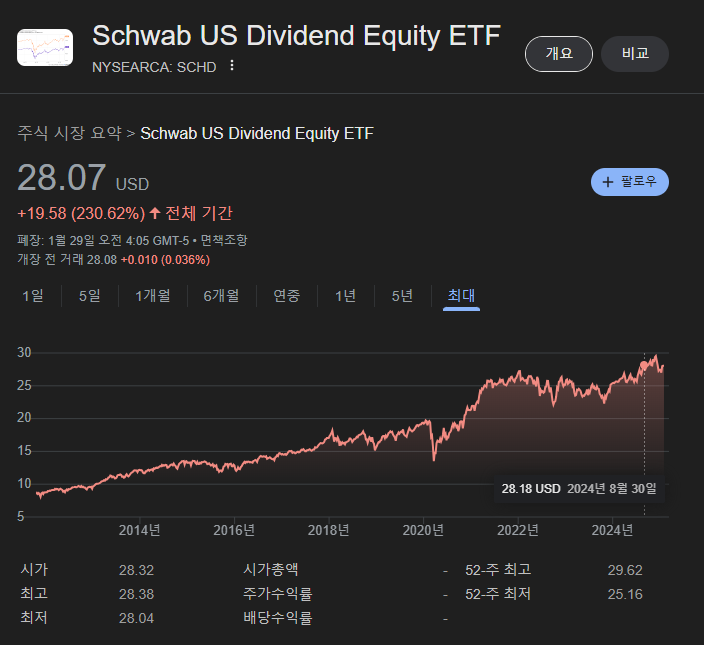Switch chart range to 1개월
The image size is (704, 645).
coord(153,296)
